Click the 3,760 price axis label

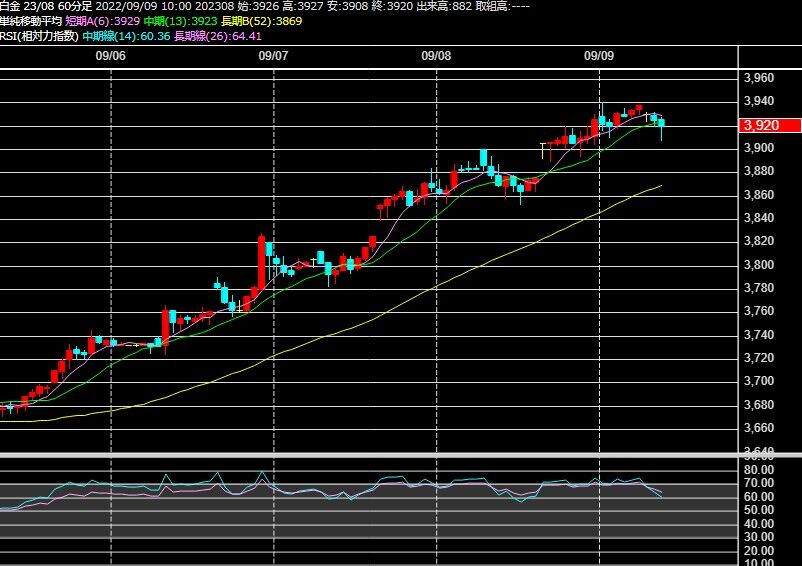[759, 311]
